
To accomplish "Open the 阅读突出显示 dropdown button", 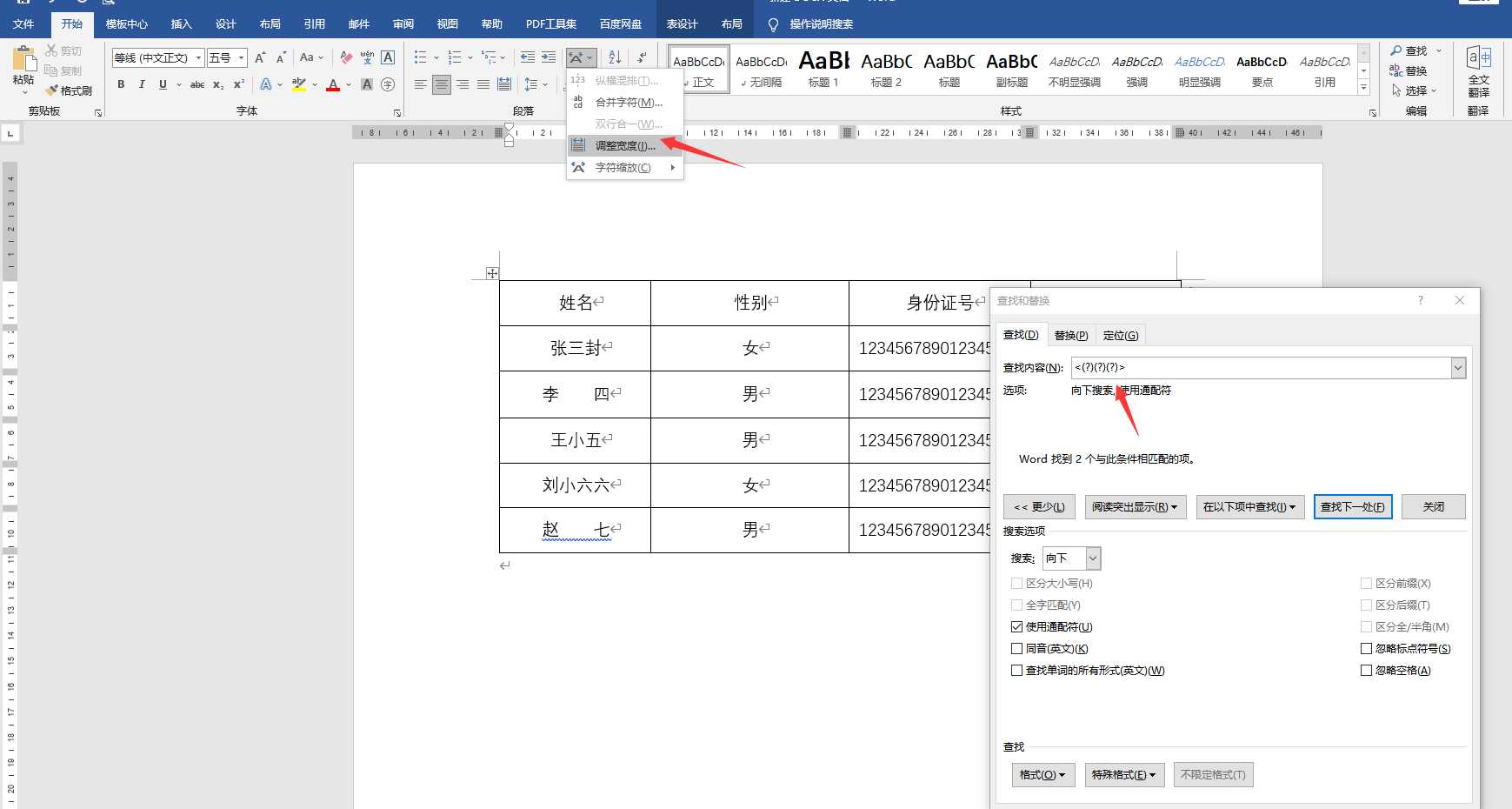I will [x=1136, y=506].
